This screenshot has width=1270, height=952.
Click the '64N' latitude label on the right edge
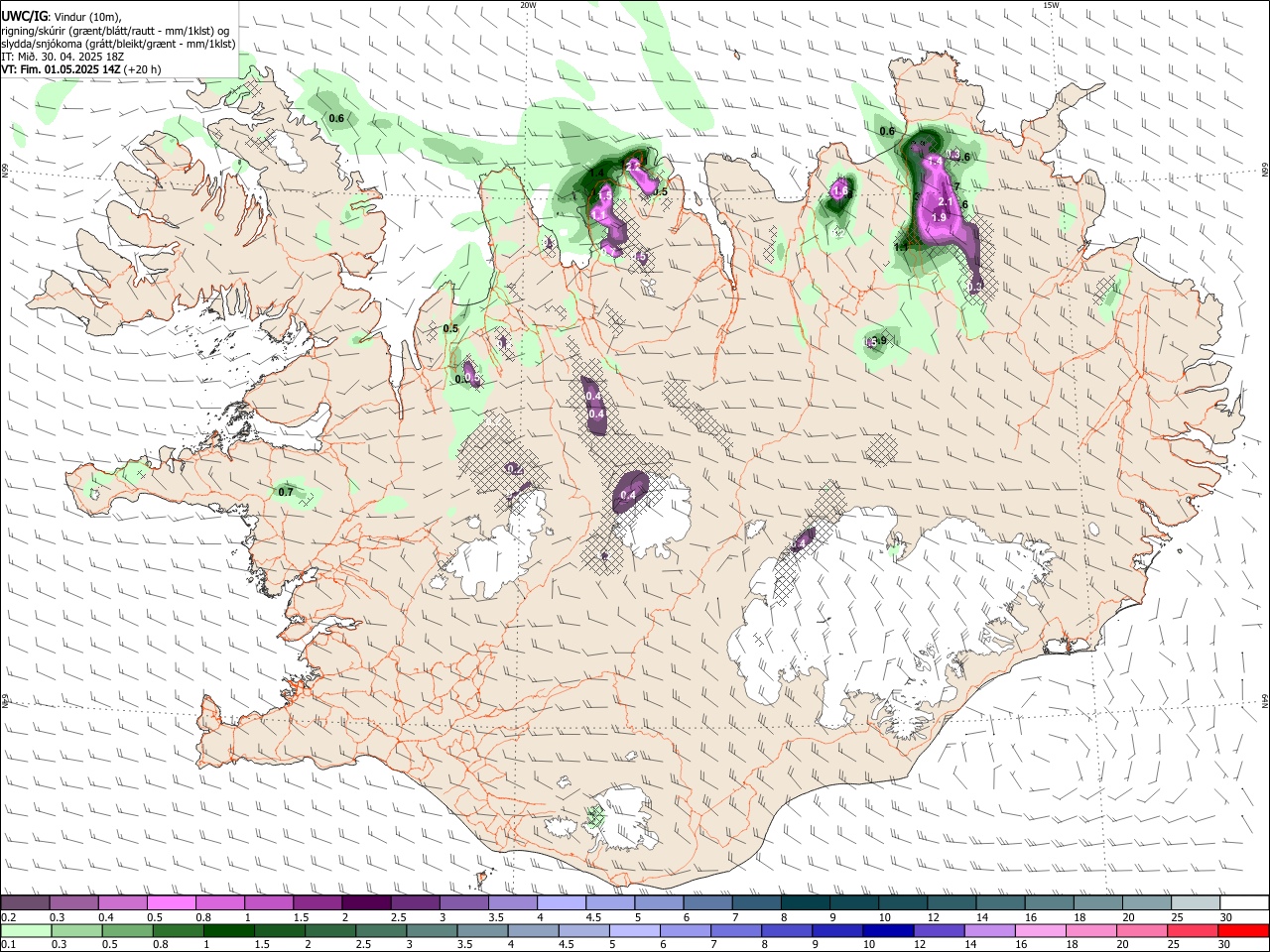point(1265,700)
